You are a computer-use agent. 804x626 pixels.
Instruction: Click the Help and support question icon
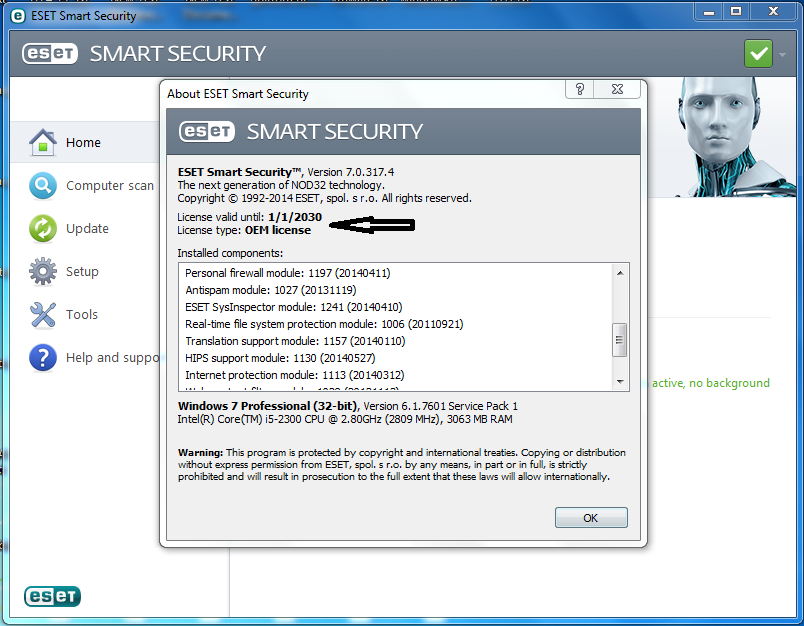(x=43, y=357)
